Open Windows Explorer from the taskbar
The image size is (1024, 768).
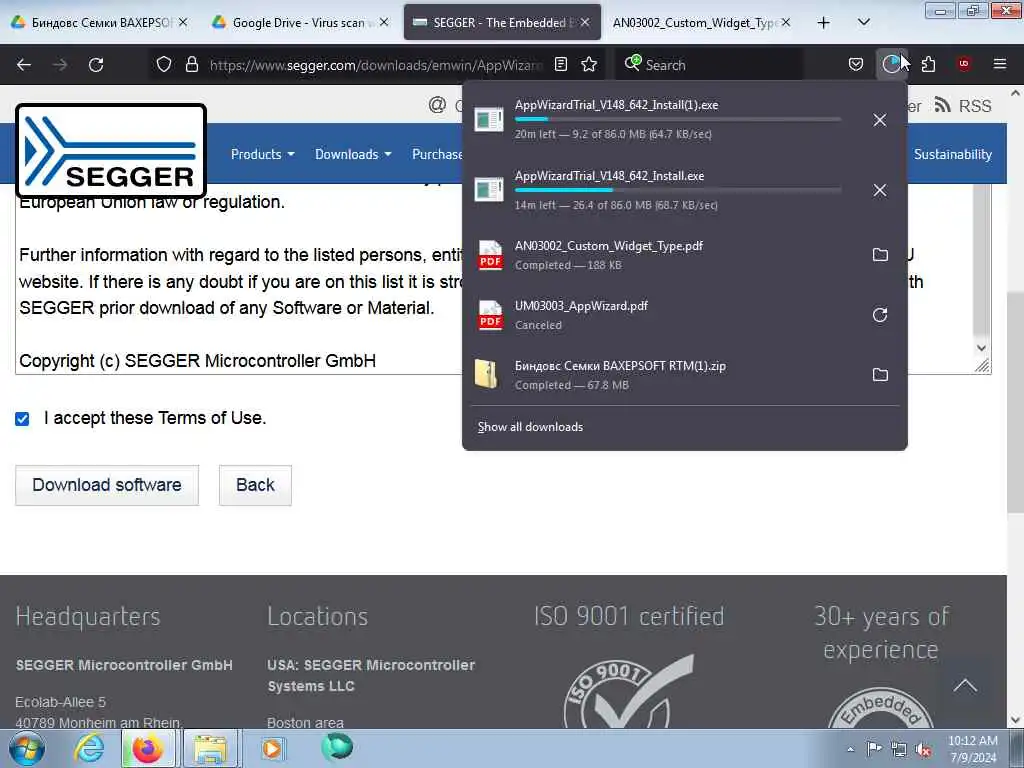point(210,748)
